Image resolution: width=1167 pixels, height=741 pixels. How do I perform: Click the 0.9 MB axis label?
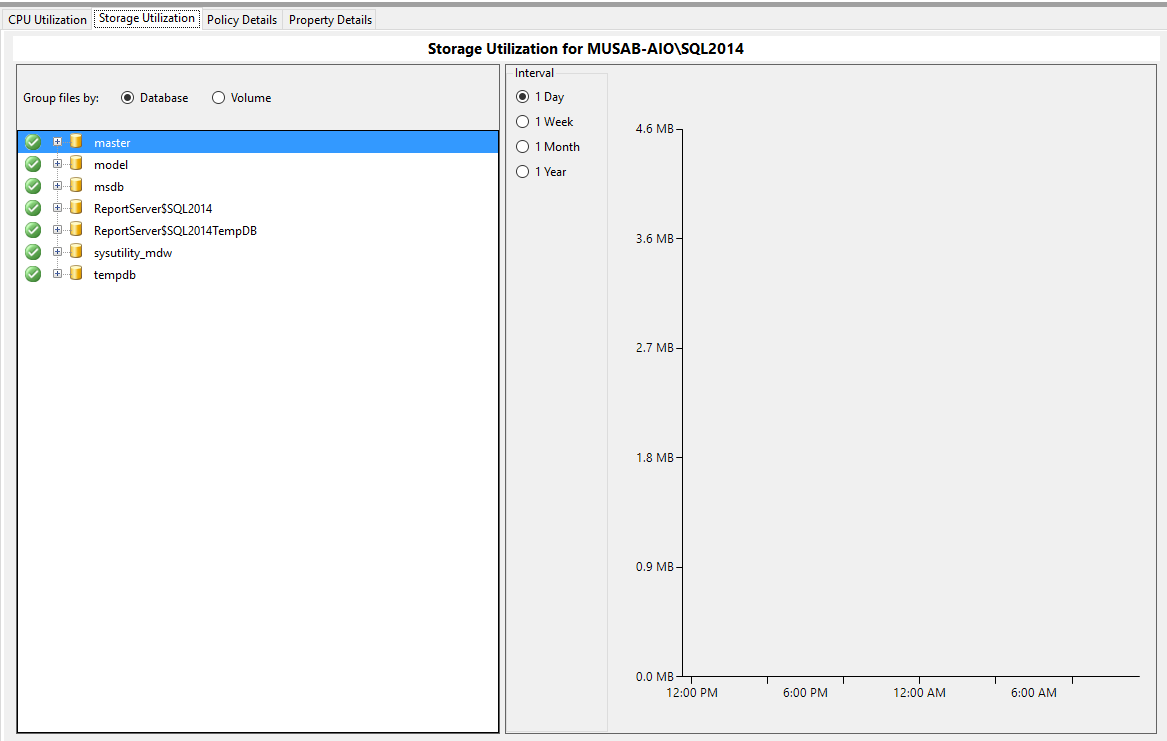click(x=654, y=567)
